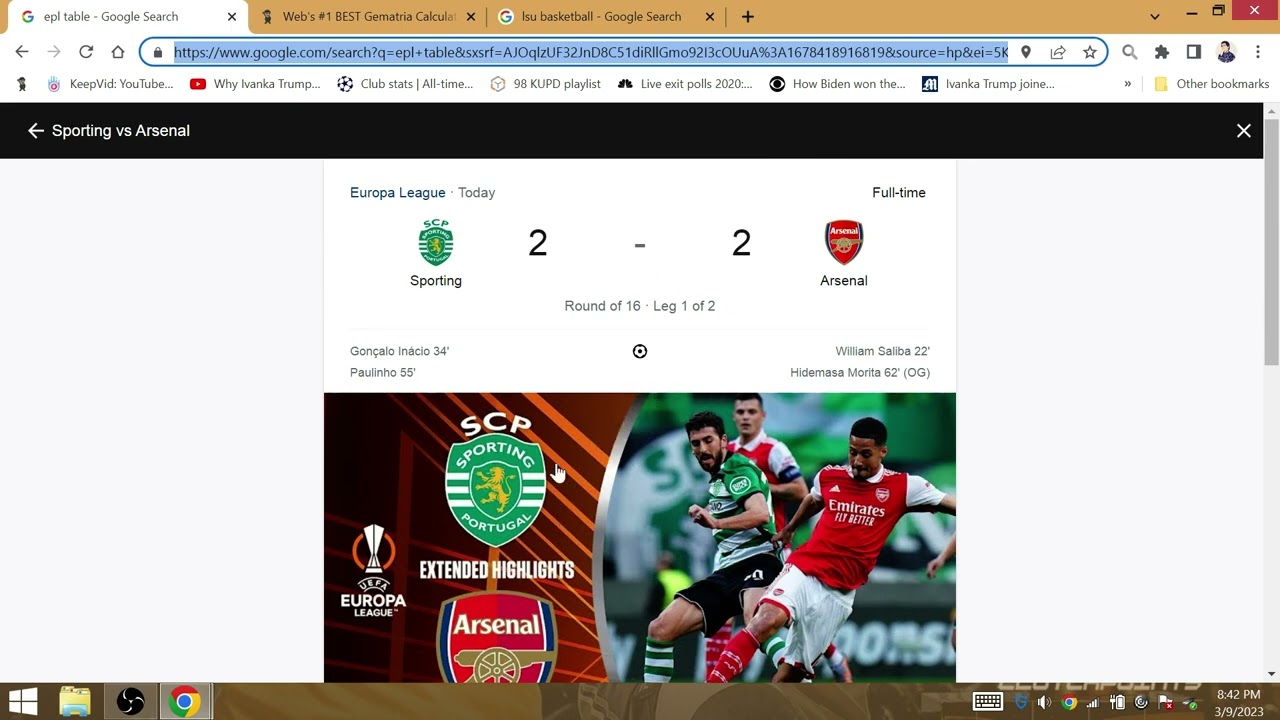Open the search magnifier icon in toolbar
The width and height of the screenshot is (1280, 720).
1129,52
